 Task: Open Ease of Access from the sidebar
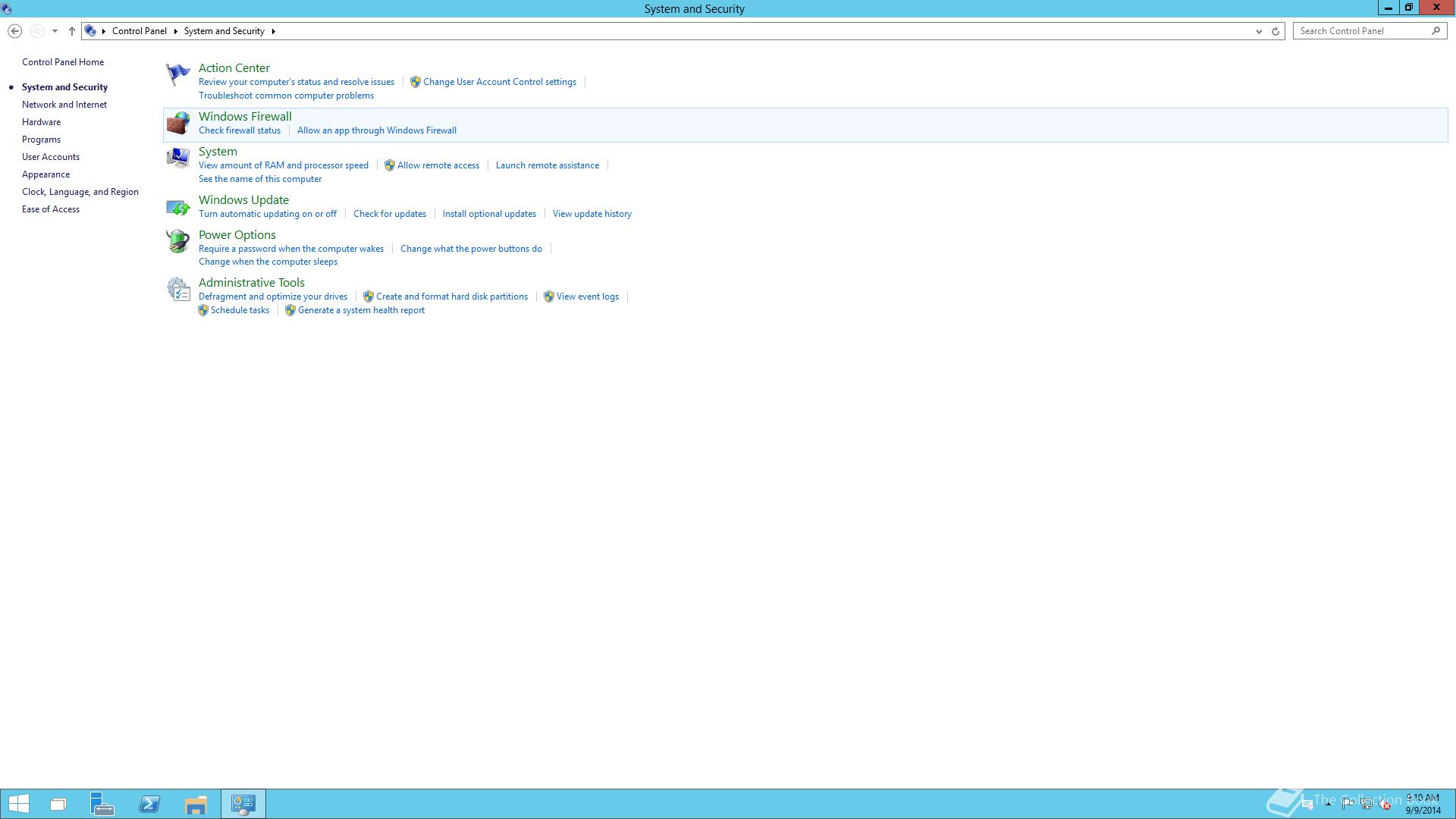pyautogui.click(x=51, y=209)
